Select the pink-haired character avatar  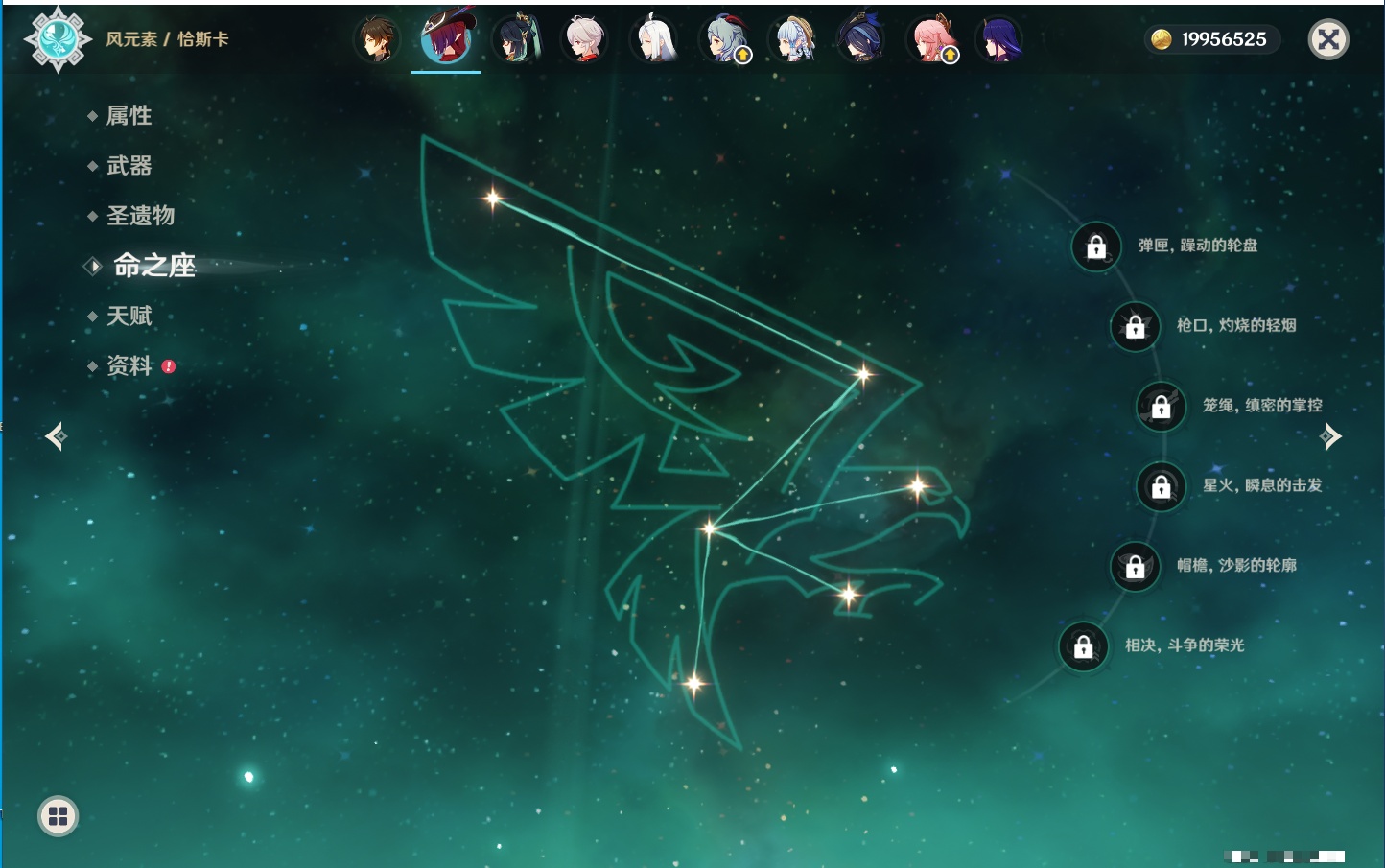(931, 39)
